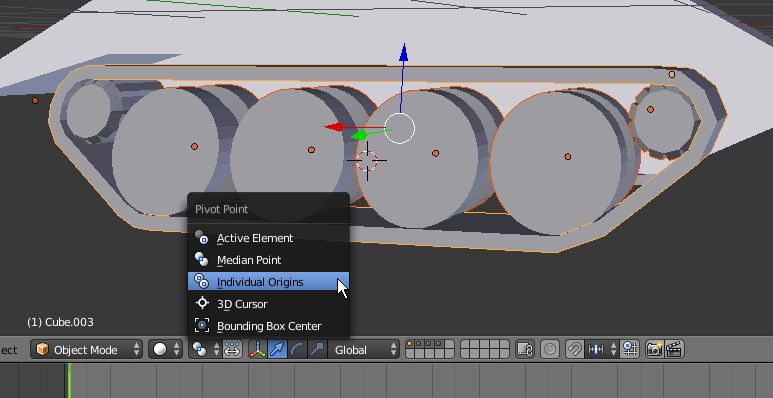The image size is (773, 398).
Task: Click the proportional editing circle icon
Action: pyautogui.click(x=550, y=350)
